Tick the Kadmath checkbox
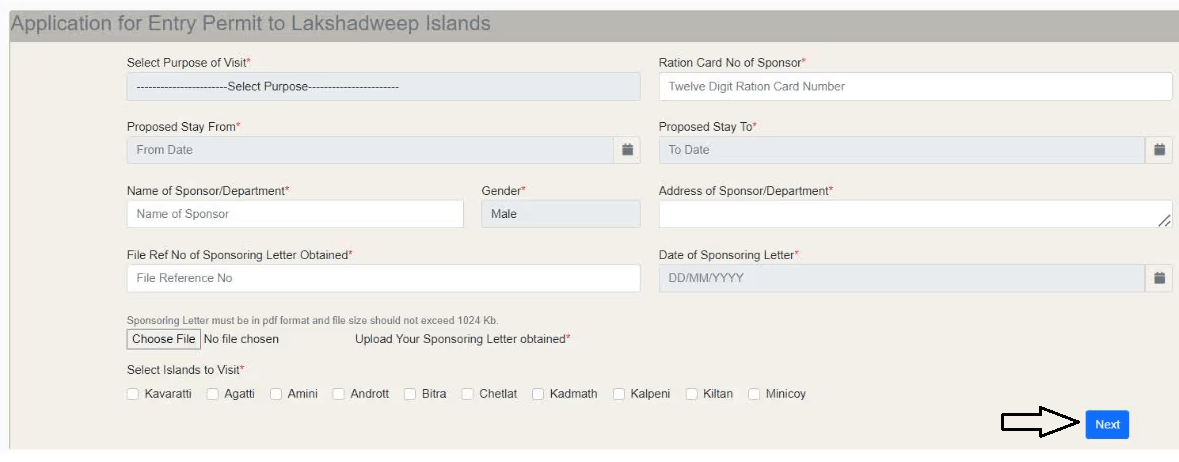 pyautogui.click(x=538, y=394)
